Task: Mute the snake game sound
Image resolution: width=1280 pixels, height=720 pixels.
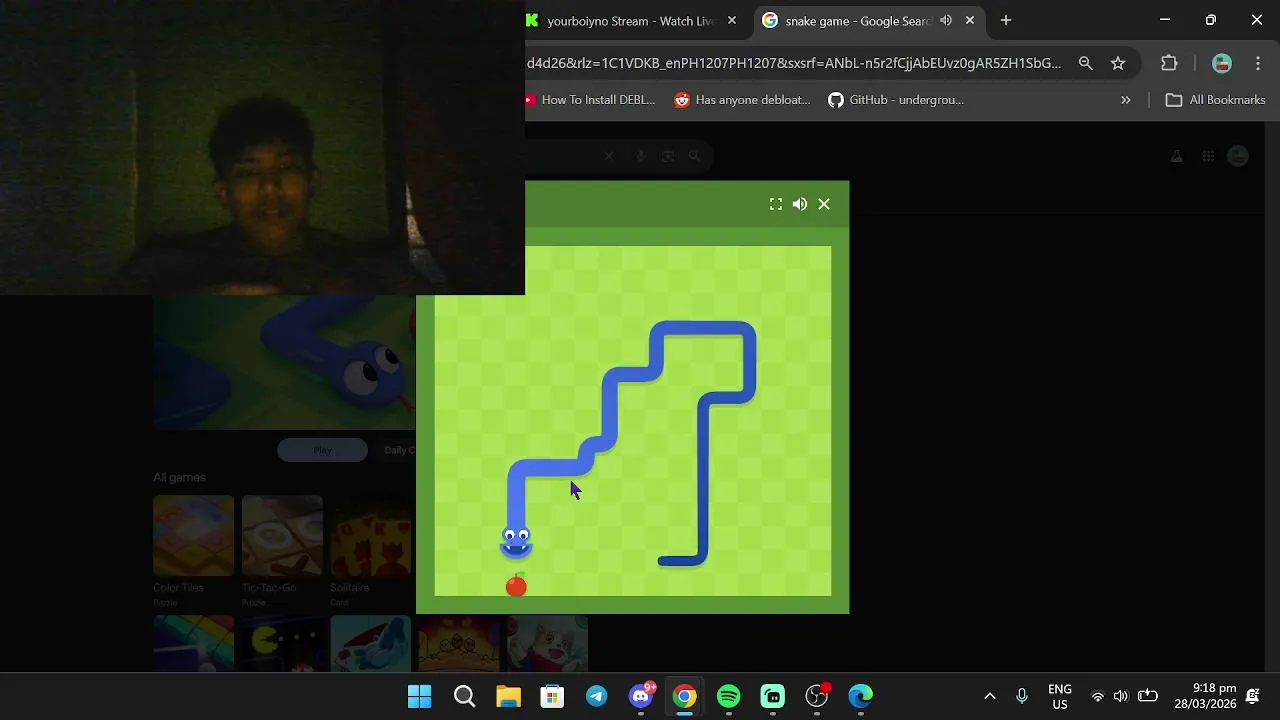Action: point(800,204)
